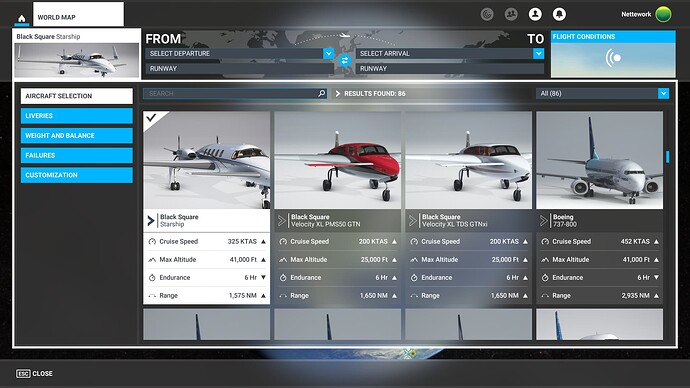690x388 pixels.
Task: Click the departure RUNWAY field
Action: (239, 69)
